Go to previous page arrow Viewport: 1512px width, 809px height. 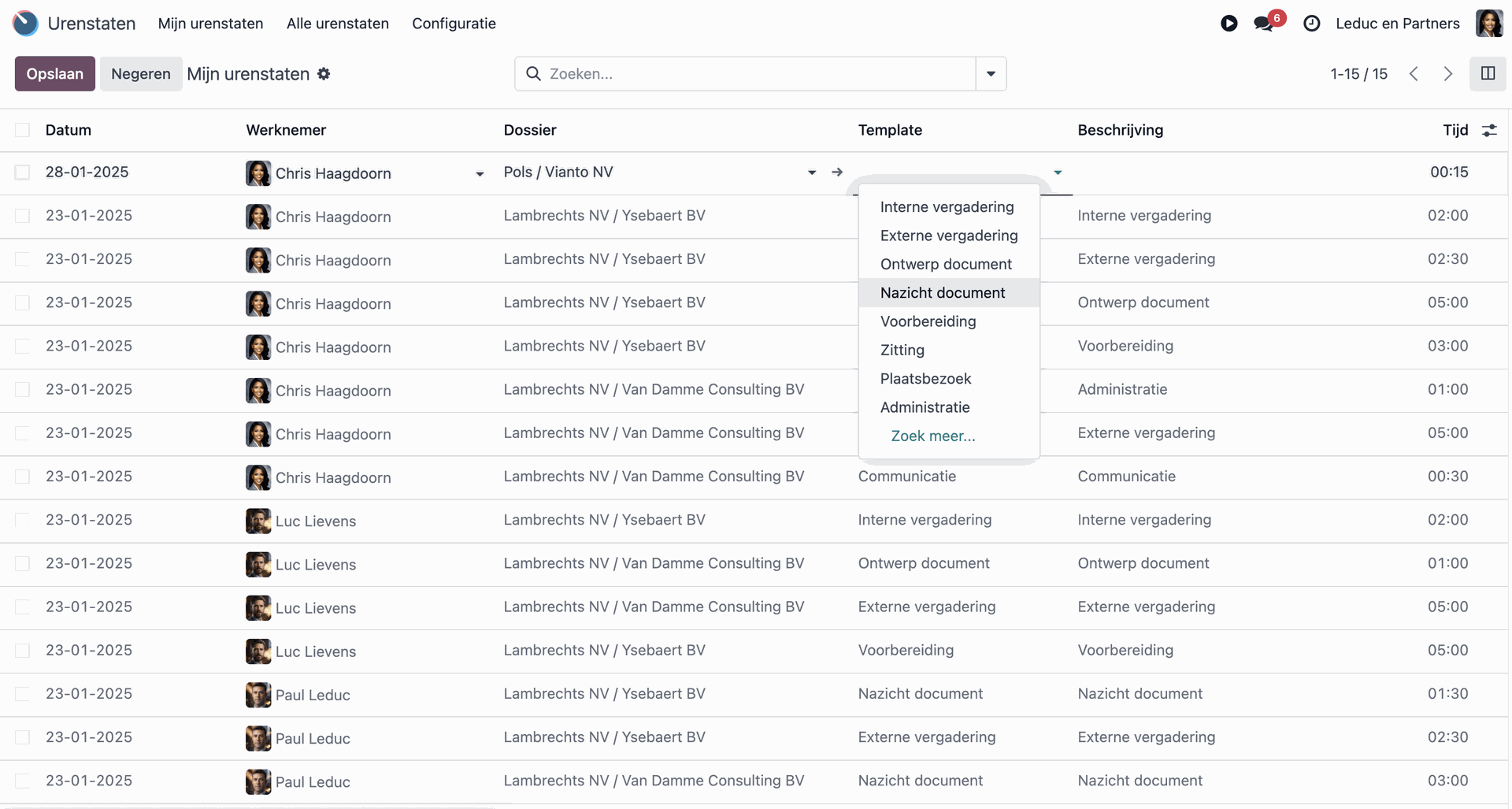coord(1414,74)
